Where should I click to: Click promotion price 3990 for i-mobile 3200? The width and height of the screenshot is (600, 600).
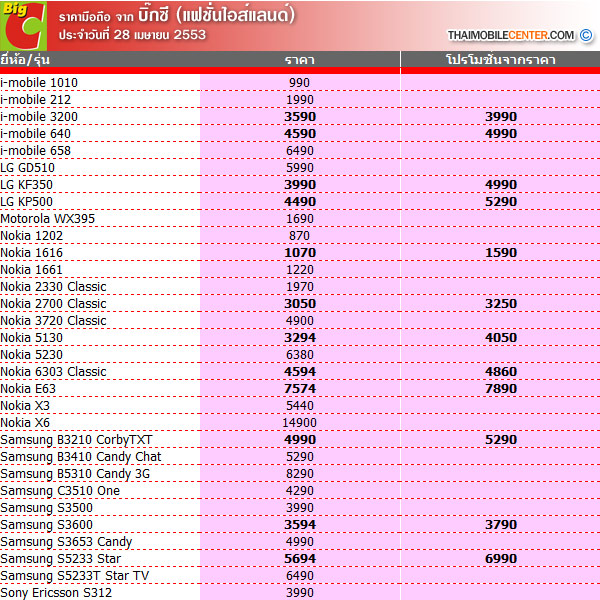tap(501, 117)
